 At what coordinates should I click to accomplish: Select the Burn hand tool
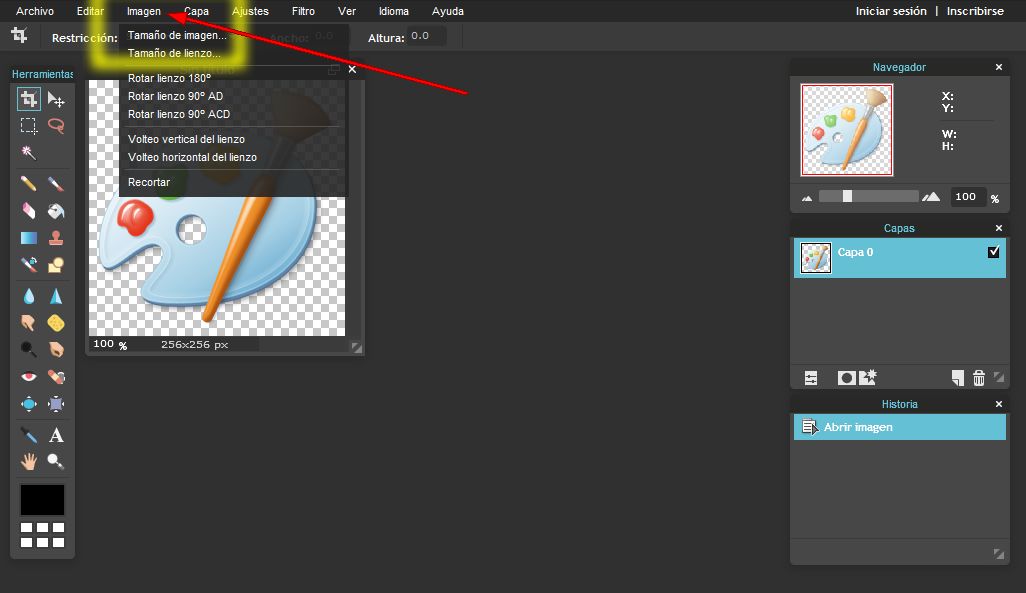pyautogui.click(x=56, y=350)
